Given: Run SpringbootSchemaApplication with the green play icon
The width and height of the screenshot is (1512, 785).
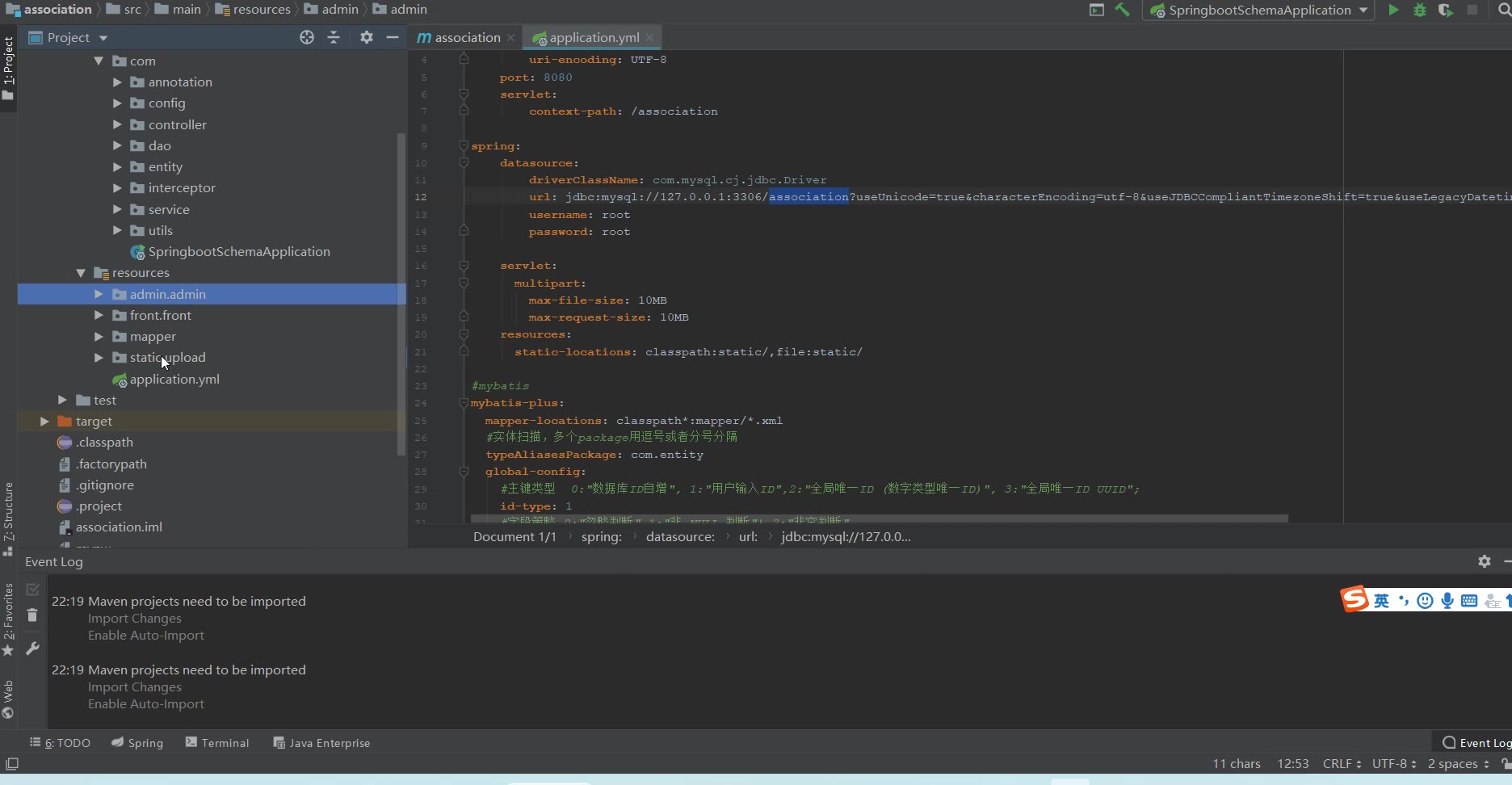Looking at the screenshot, I should pyautogui.click(x=1393, y=10).
